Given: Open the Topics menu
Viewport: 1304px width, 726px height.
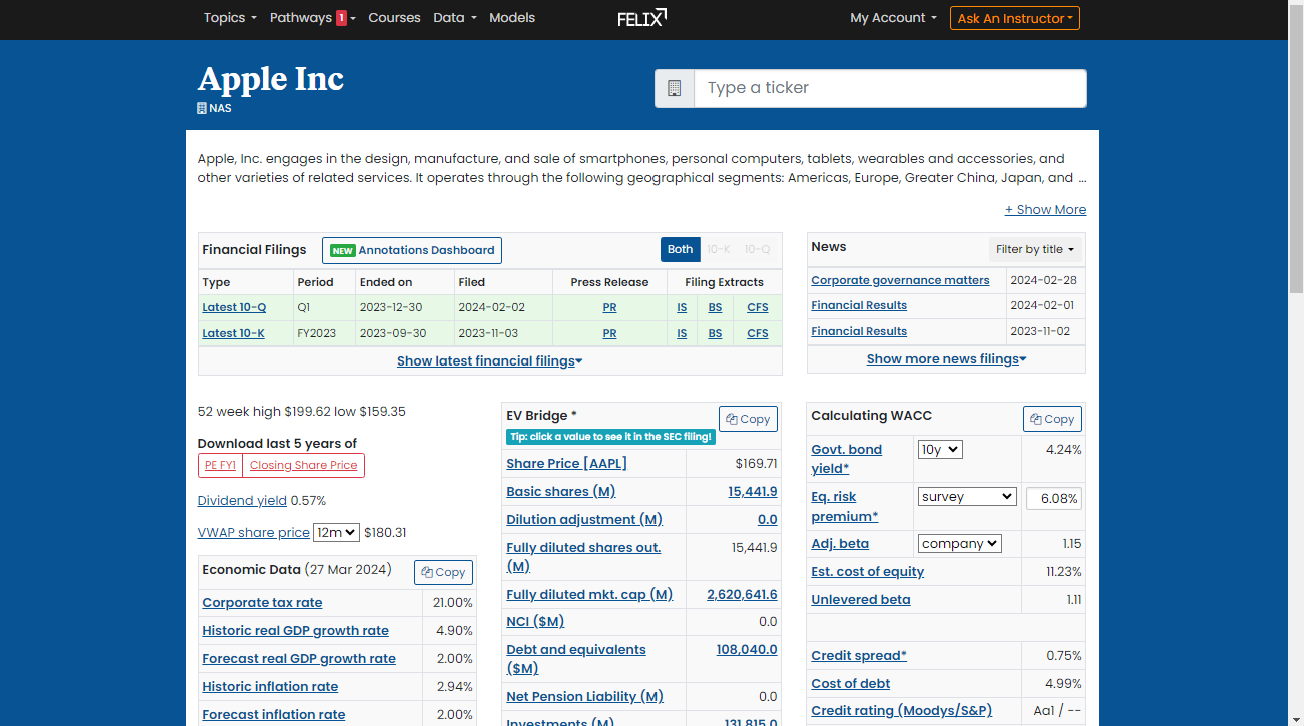Looking at the screenshot, I should click(230, 18).
